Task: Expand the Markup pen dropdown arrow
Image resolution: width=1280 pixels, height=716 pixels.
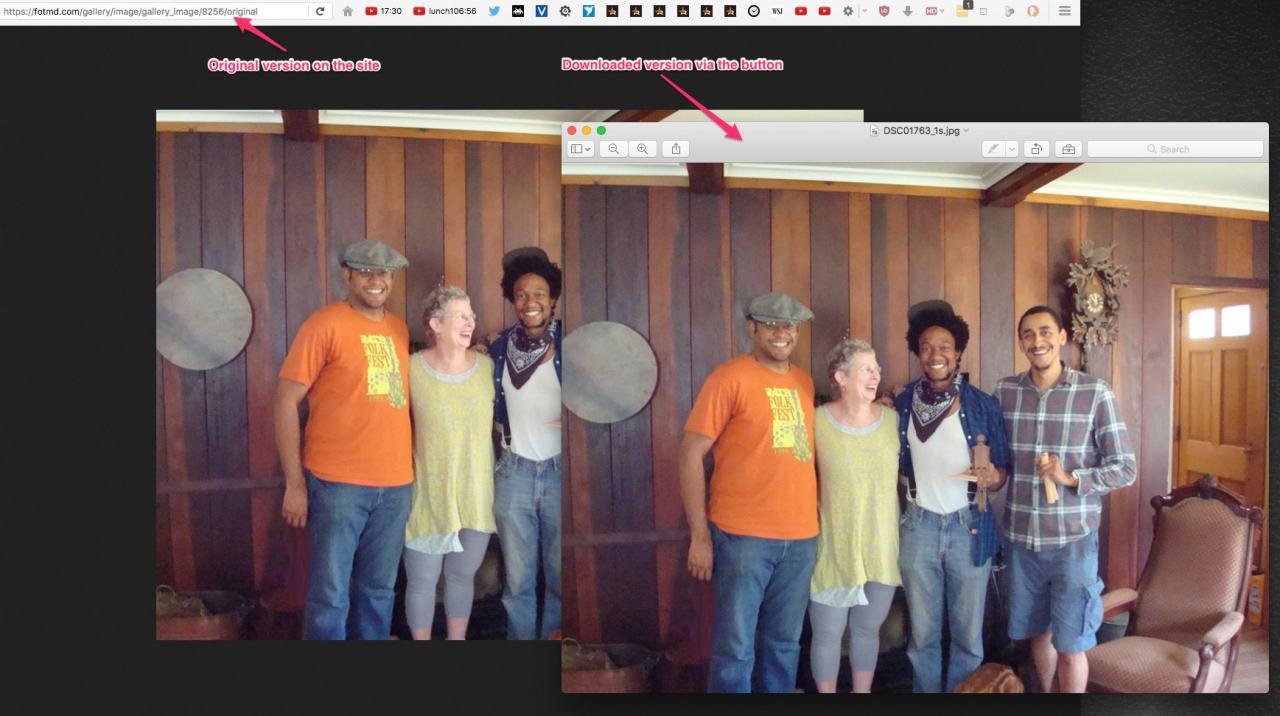Action: [x=1012, y=149]
